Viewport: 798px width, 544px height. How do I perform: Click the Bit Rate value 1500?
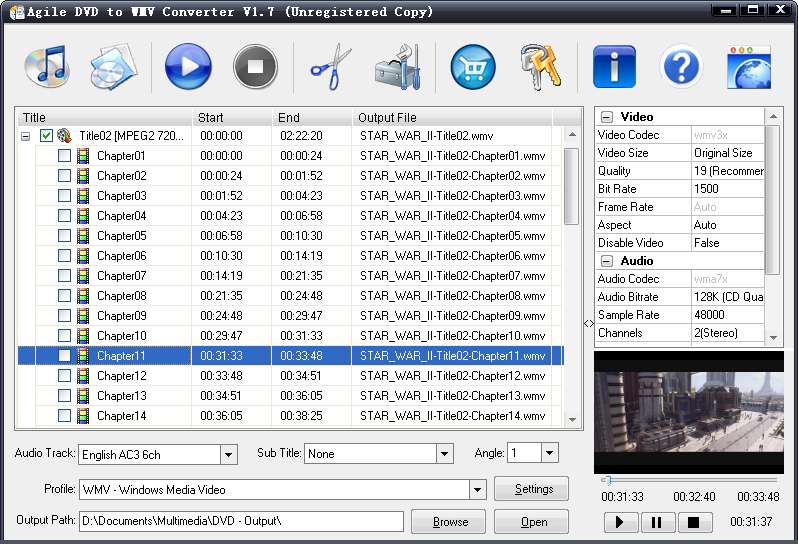(x=727, y=189)
